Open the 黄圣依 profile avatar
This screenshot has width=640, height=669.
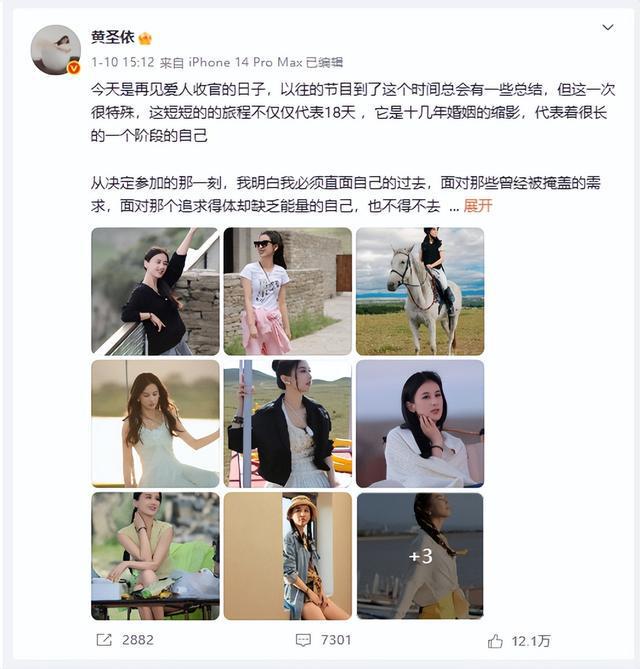[x=55, y=49]
